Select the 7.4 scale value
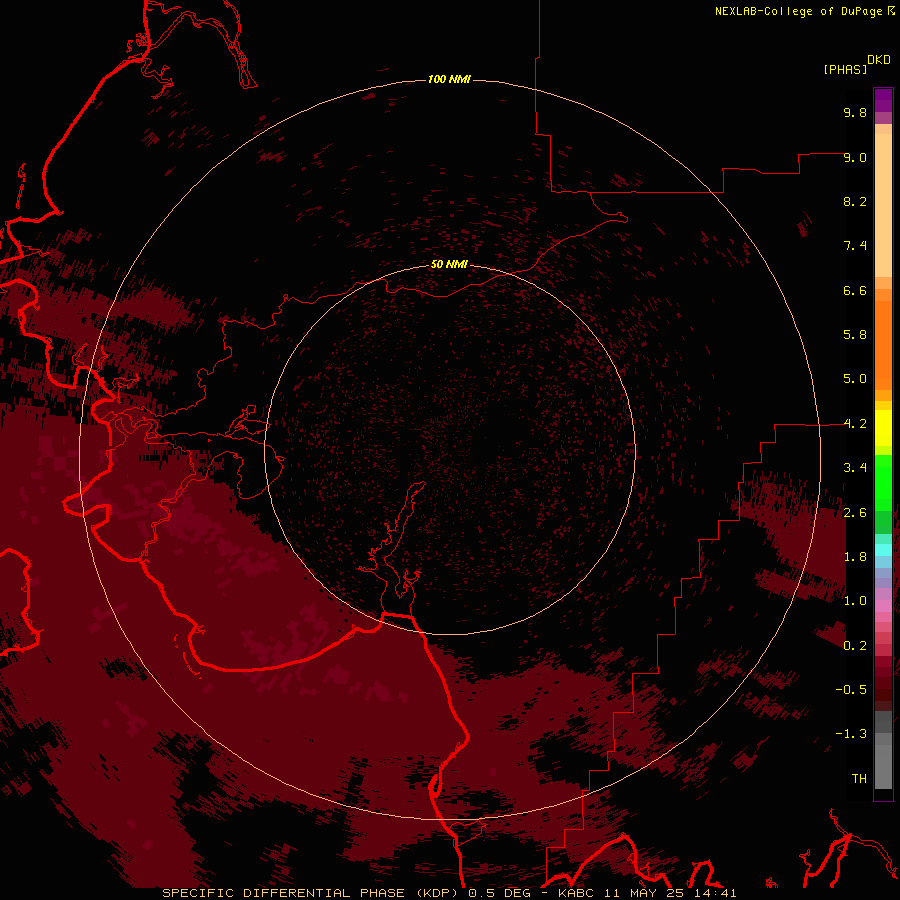This screenshot has width=900, height=900. (x=855, y=246)
